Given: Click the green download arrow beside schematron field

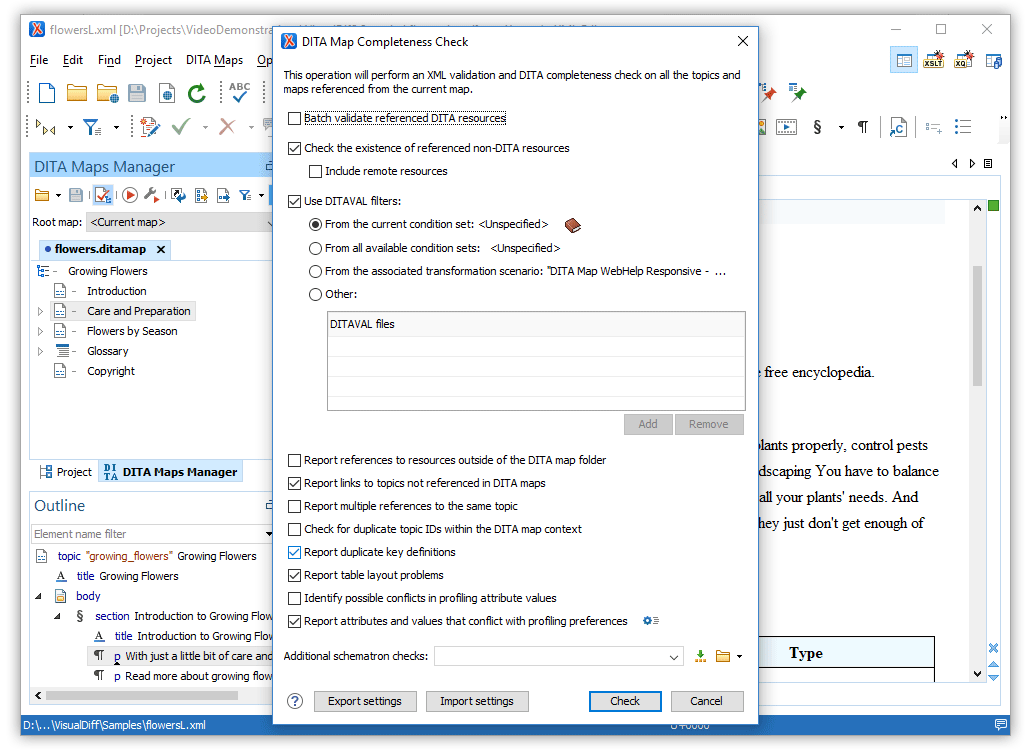Looking at the screenshot, I should pyautogui.click(x=700, y=656).
